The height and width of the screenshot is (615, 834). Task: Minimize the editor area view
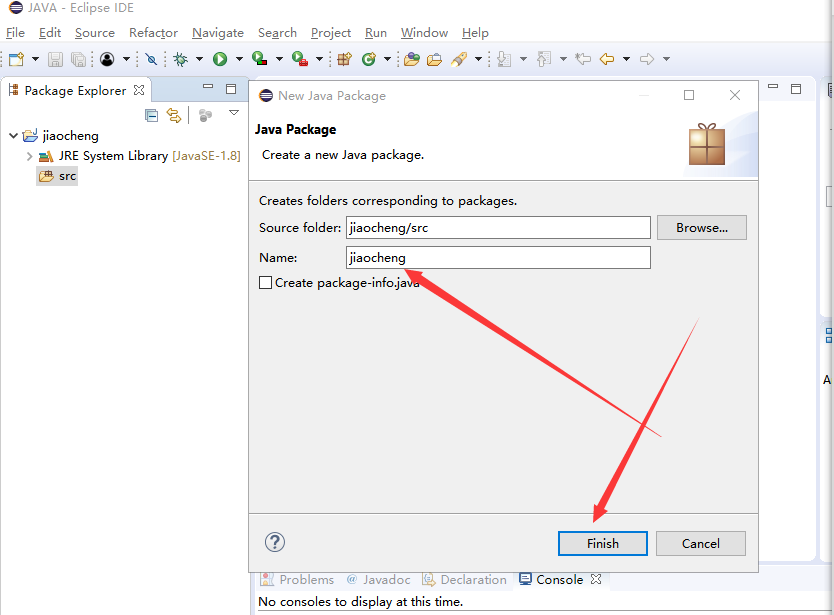tap(773, 86)
